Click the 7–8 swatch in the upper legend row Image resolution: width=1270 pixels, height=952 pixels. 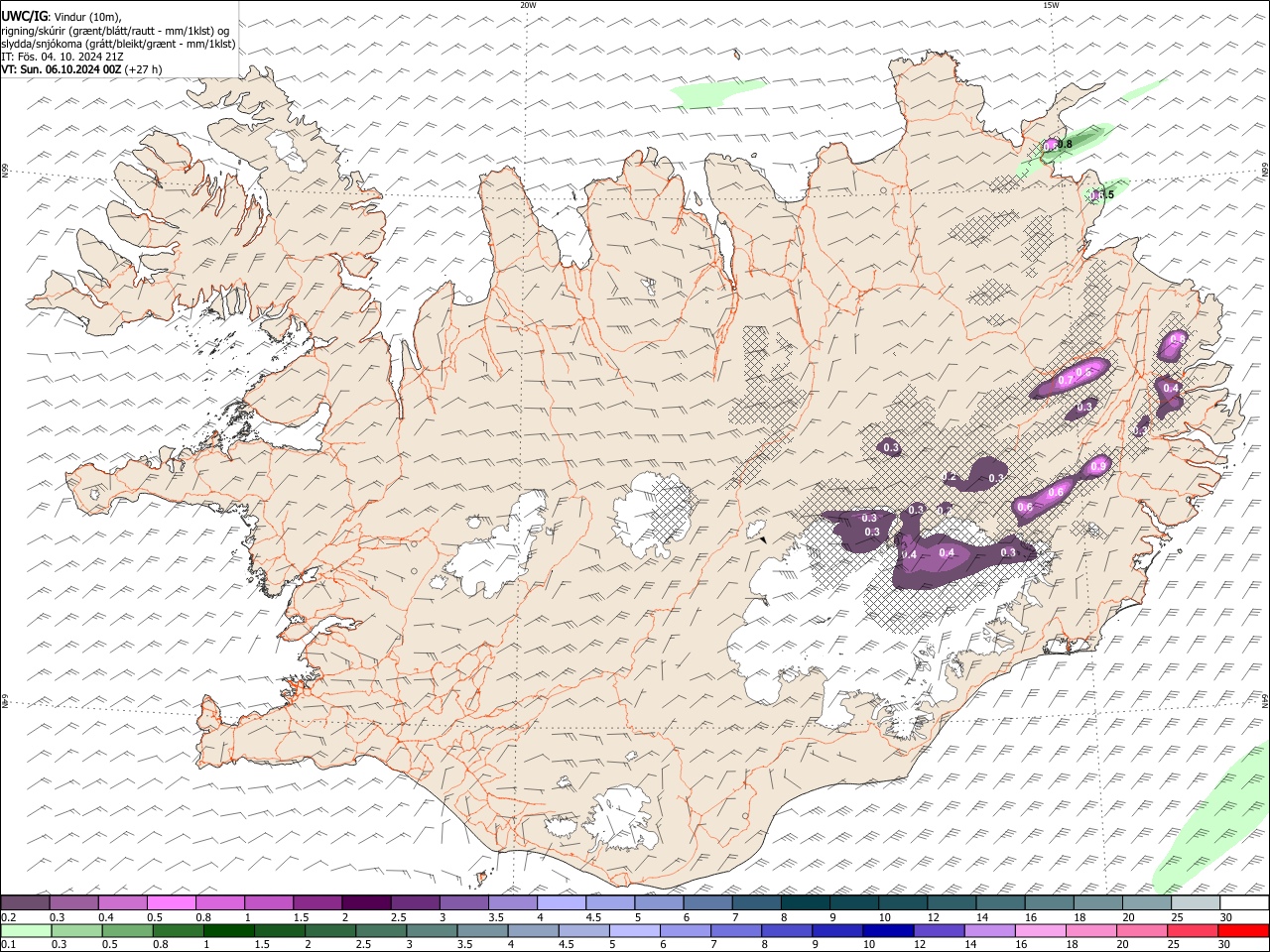[756, 903]
